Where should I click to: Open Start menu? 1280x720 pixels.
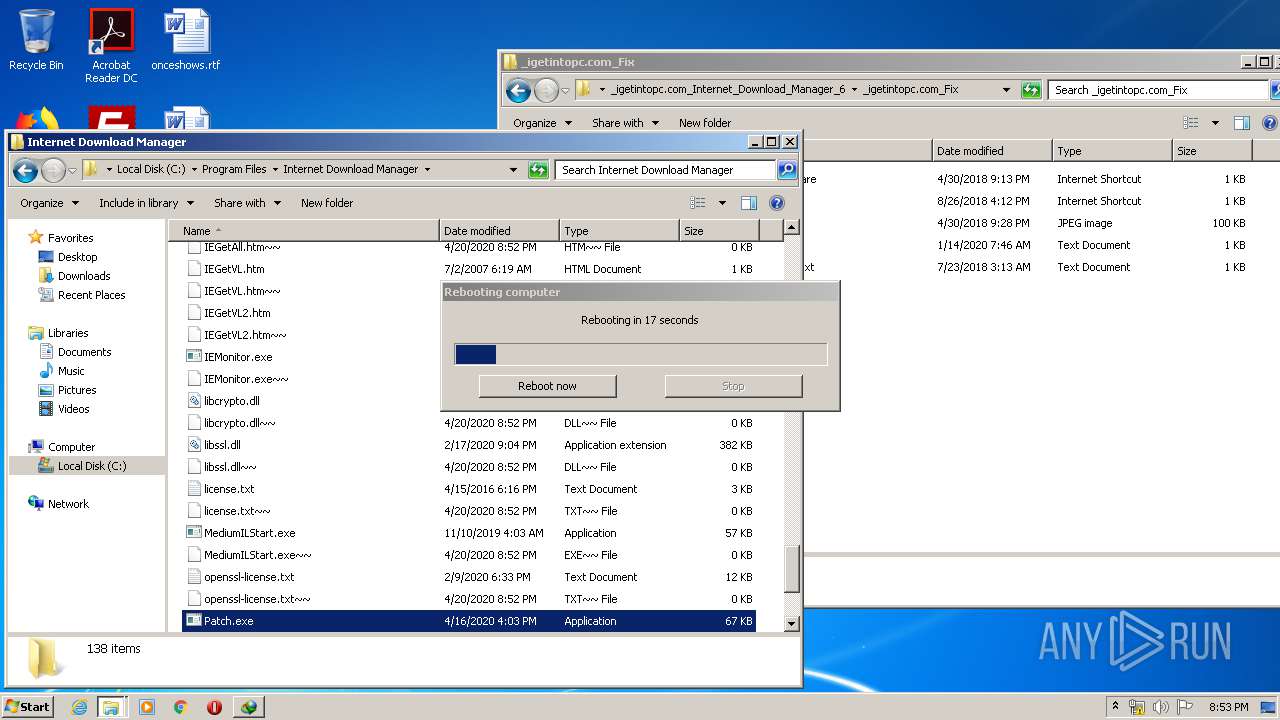pos(28,707)
